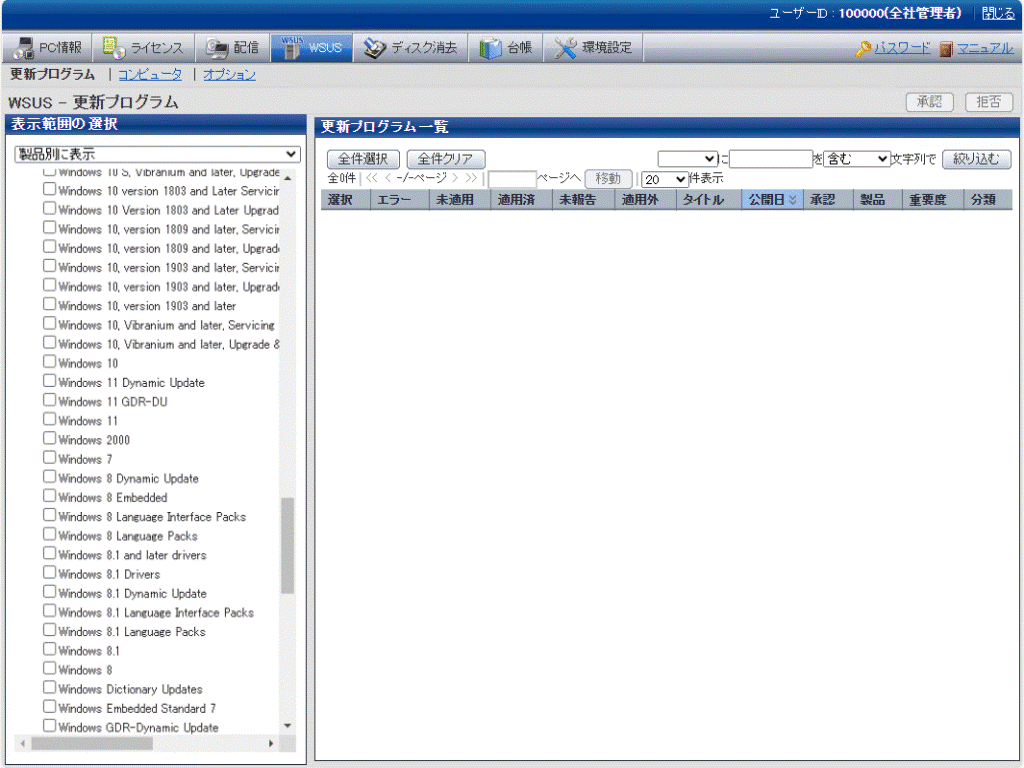This screenshot has height=768, width=1024.
Task: Click the key icon beside パスワード
Action: (863, 48)
